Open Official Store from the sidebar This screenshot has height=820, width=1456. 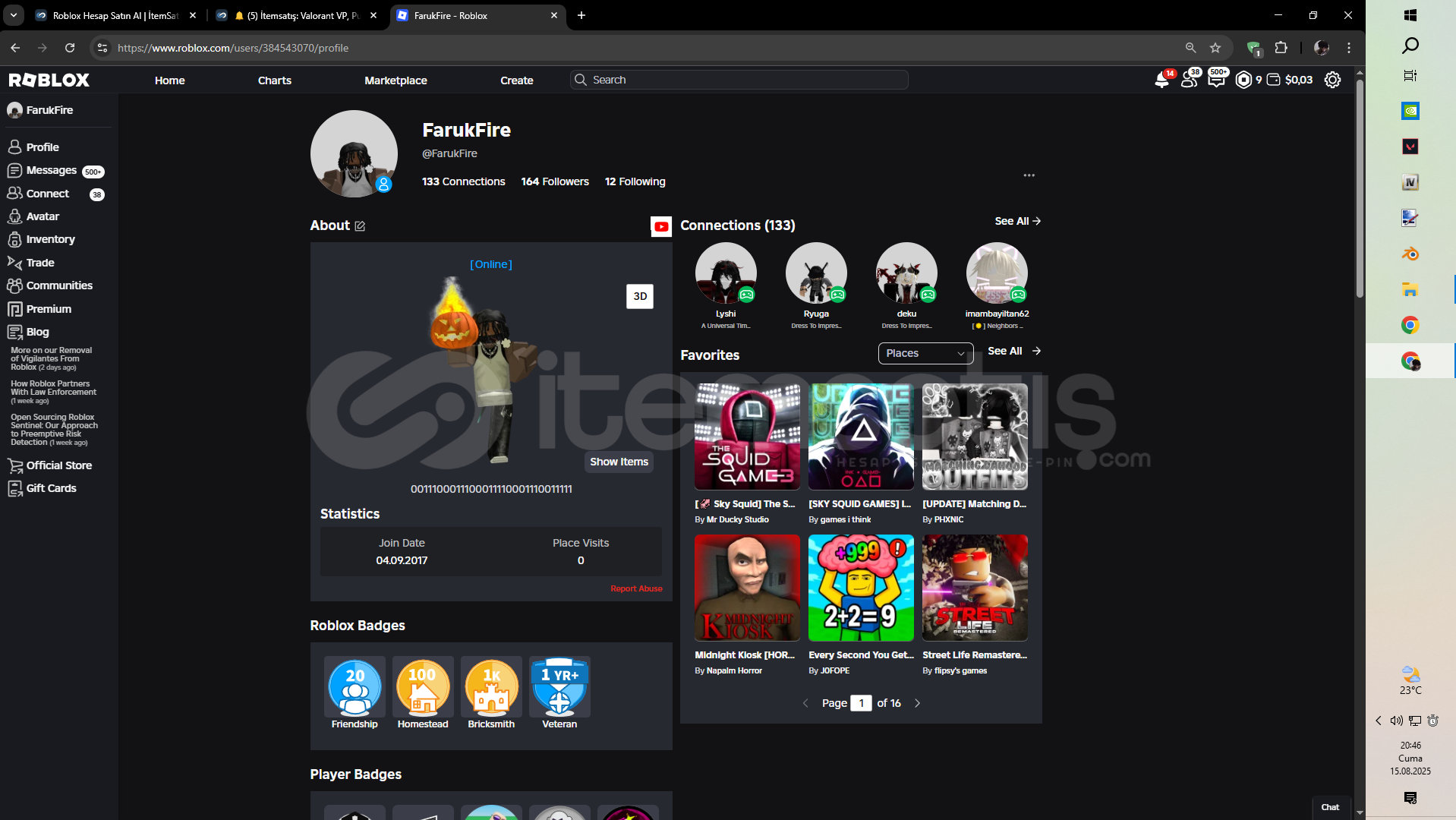coord(59,465)
